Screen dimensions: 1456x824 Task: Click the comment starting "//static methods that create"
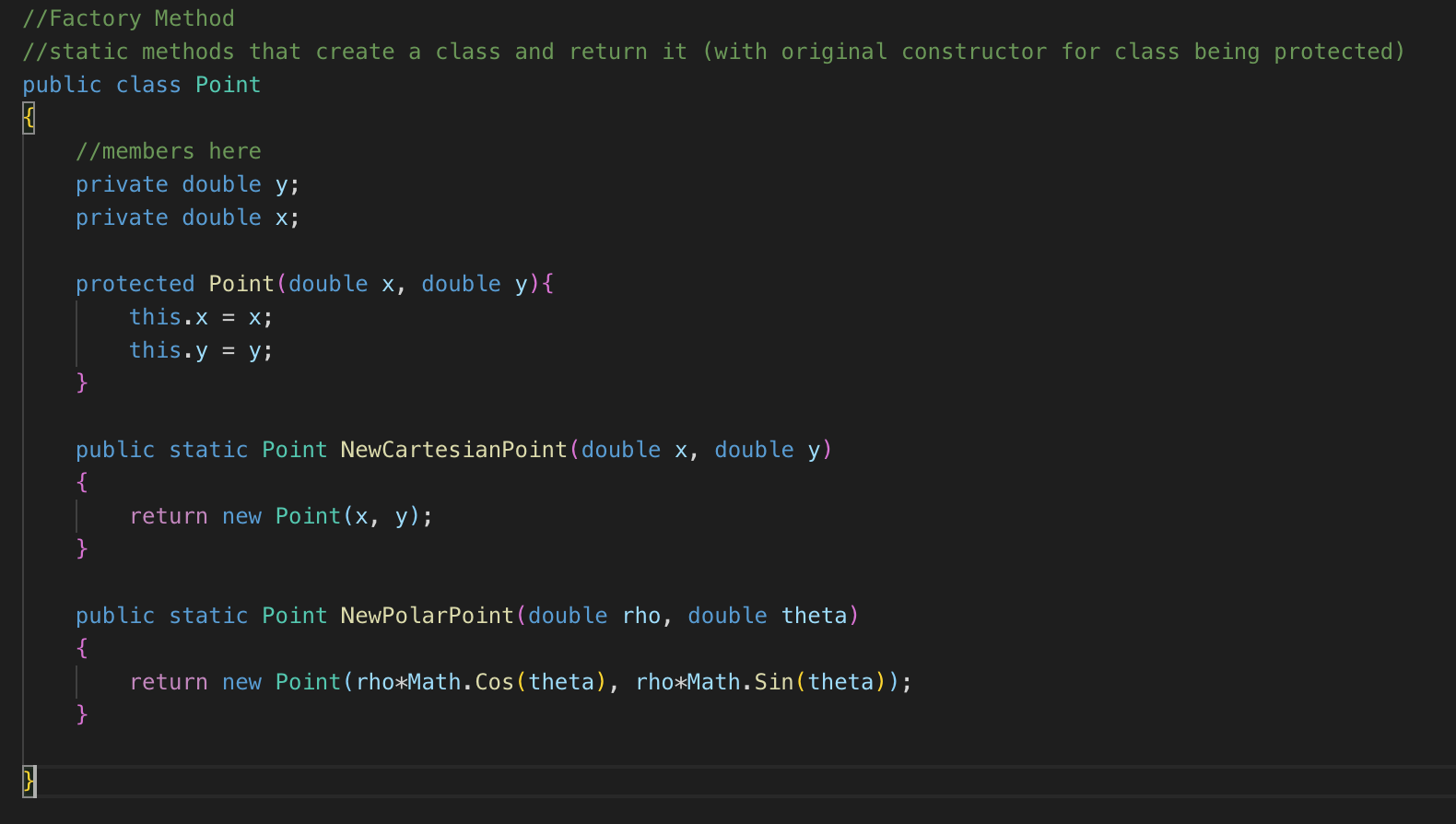(714, 52)
